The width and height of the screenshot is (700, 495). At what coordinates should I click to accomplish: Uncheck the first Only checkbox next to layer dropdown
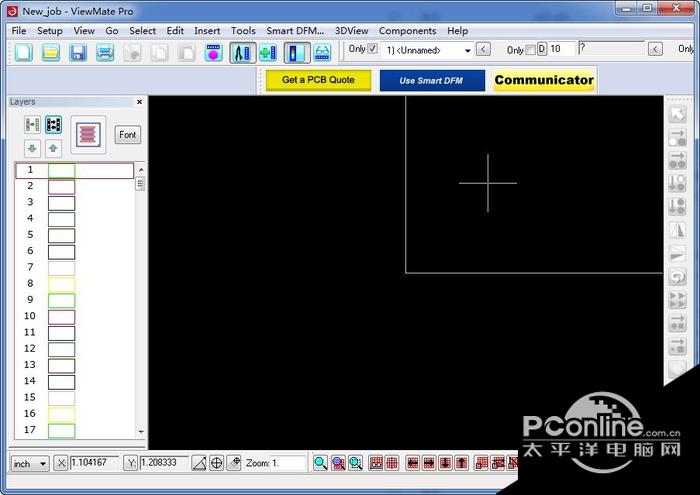pyautogui.click(x=372, y=49)
